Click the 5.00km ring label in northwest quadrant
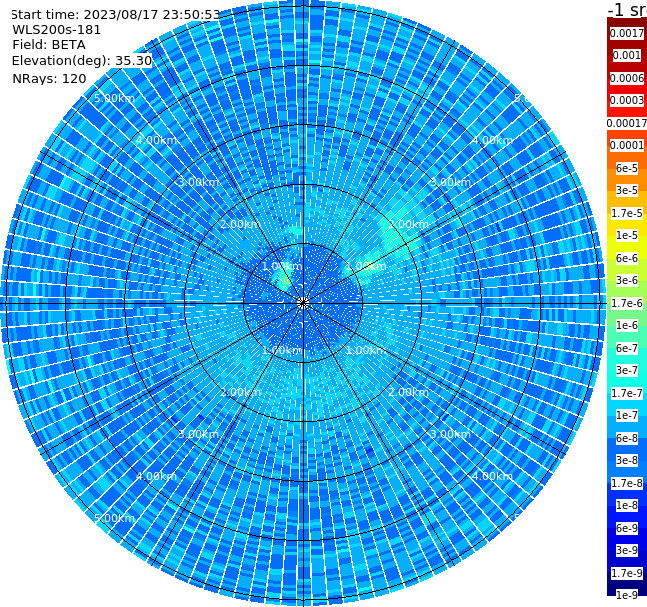The height and width of the screenshot is (607, 647). pos(114,98)
